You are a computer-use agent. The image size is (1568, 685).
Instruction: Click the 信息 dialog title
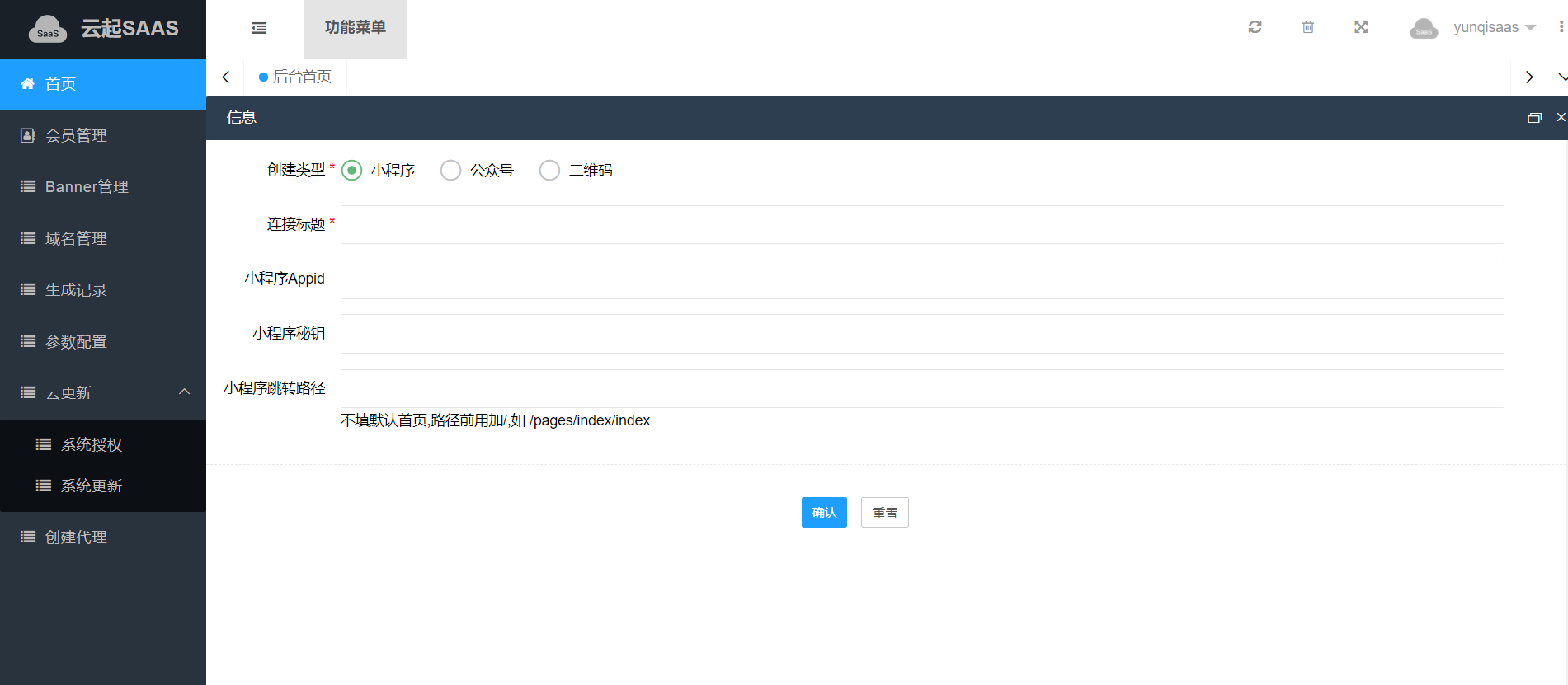tap(242, 118)
